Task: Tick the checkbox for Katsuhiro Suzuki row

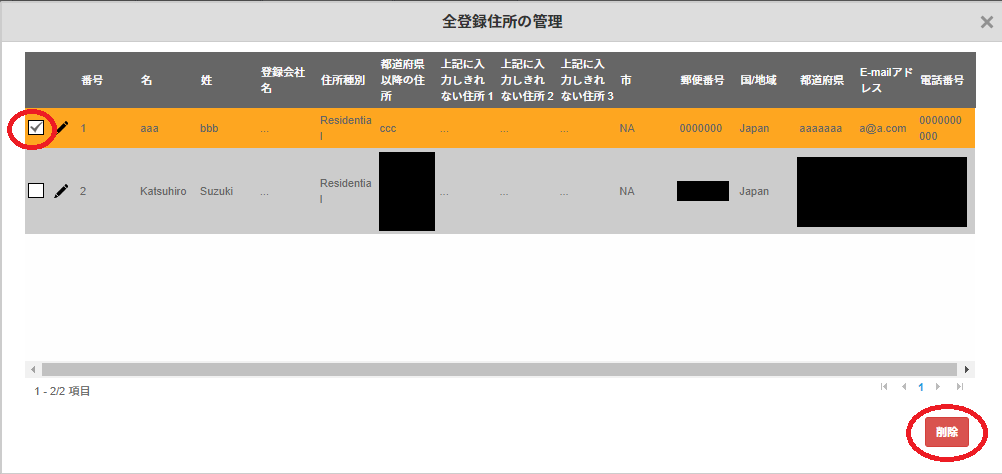Action: click(36, 190)
